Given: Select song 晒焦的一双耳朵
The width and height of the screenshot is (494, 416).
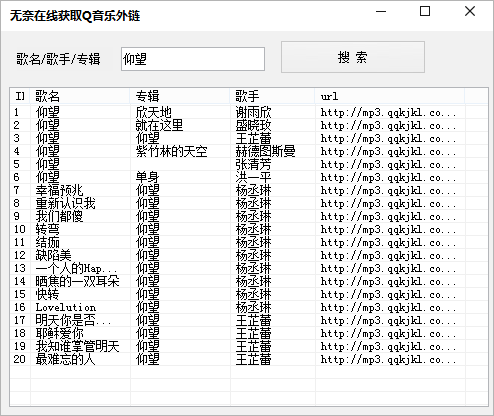Looking at the screenshot, I should point(77,282).
